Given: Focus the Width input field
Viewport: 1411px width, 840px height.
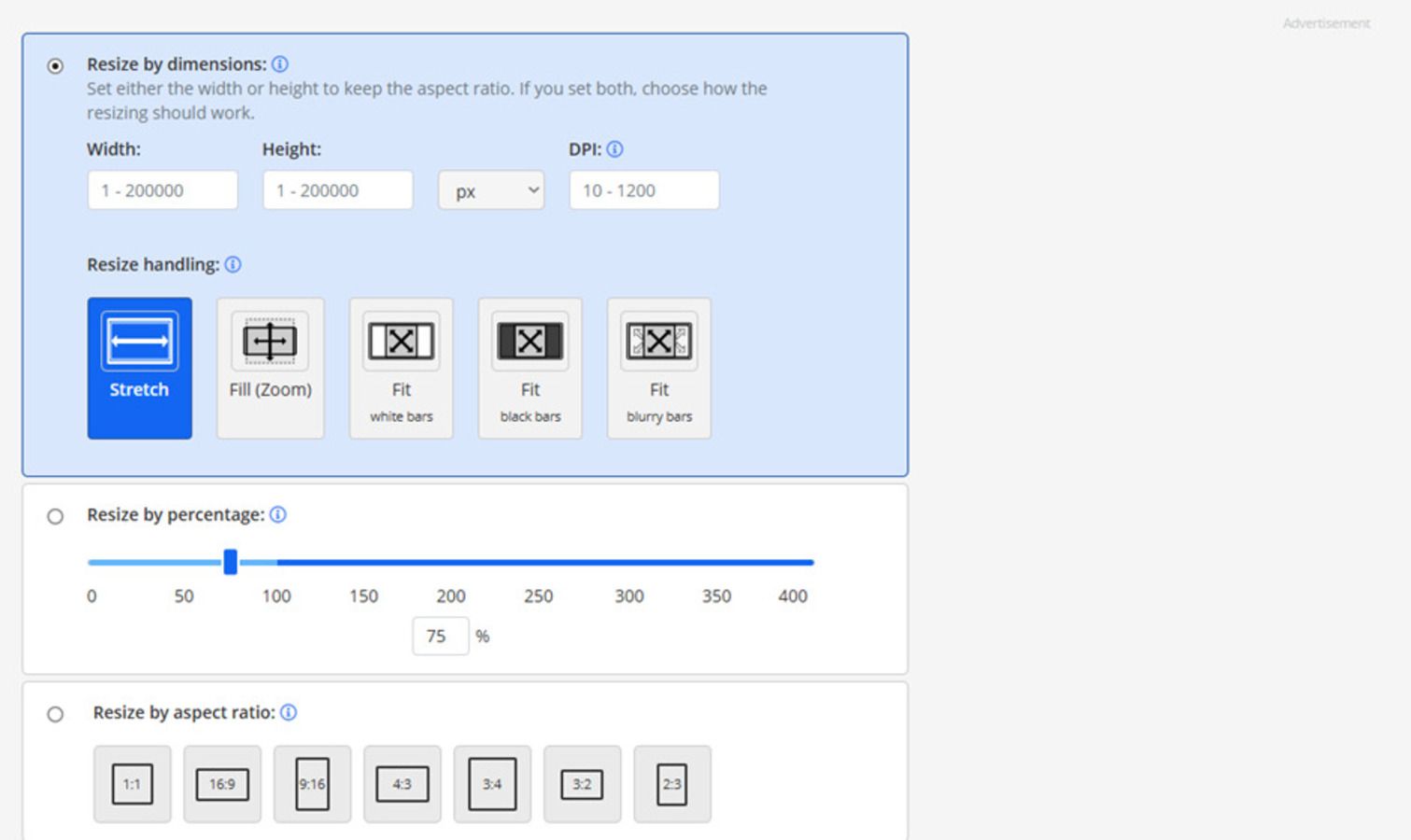Looking at the screenshot, I should 162,190.
